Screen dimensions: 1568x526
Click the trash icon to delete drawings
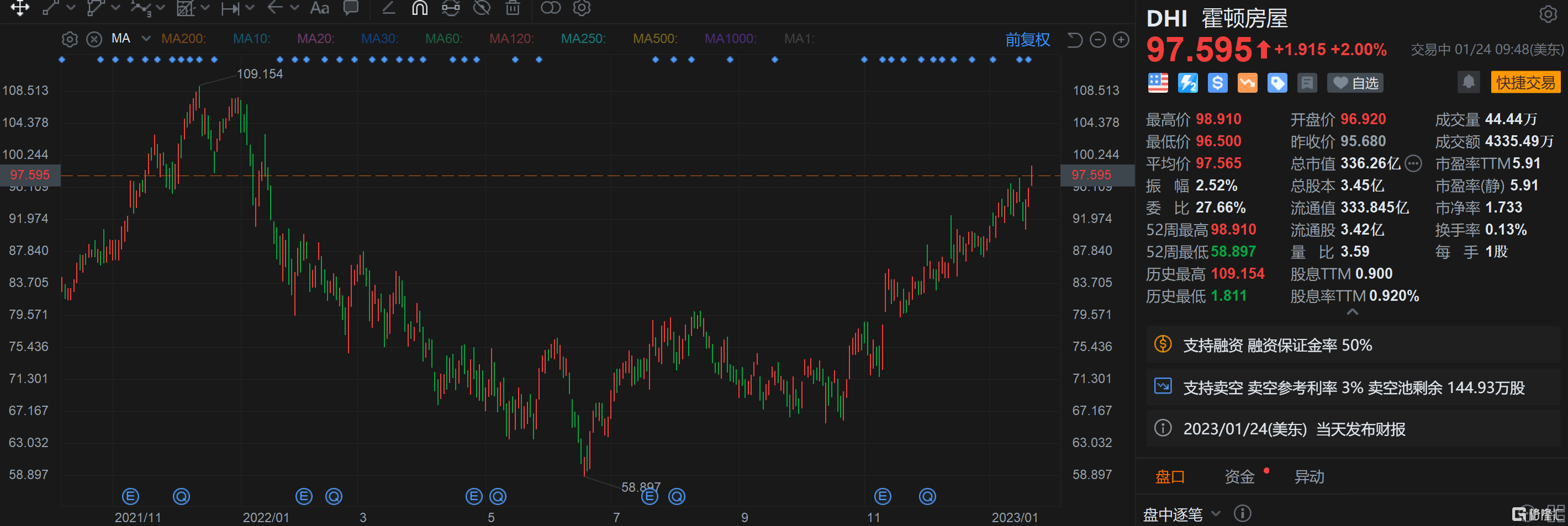pyautogui.click(x=513, y=8)
